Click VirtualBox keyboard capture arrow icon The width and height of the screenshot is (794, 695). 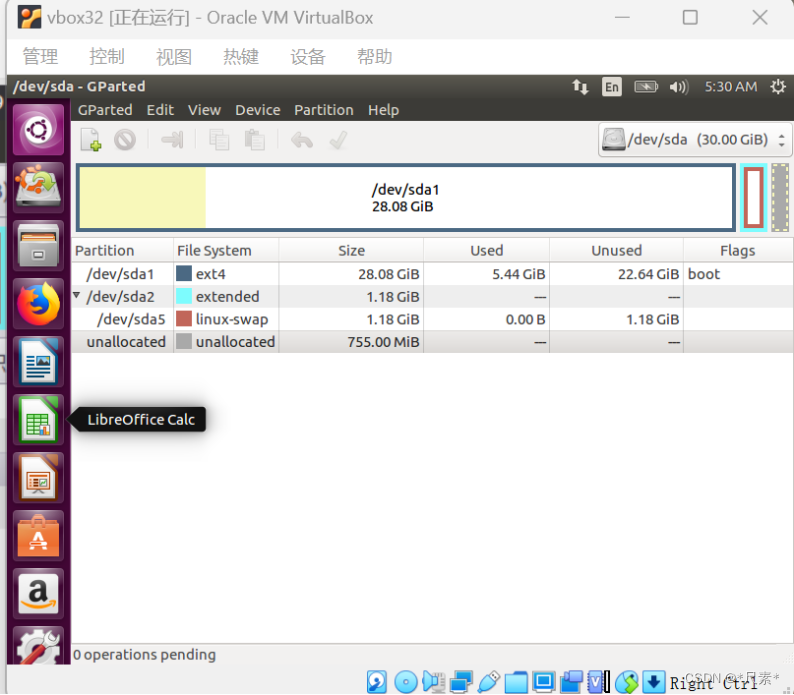(654, 682)
